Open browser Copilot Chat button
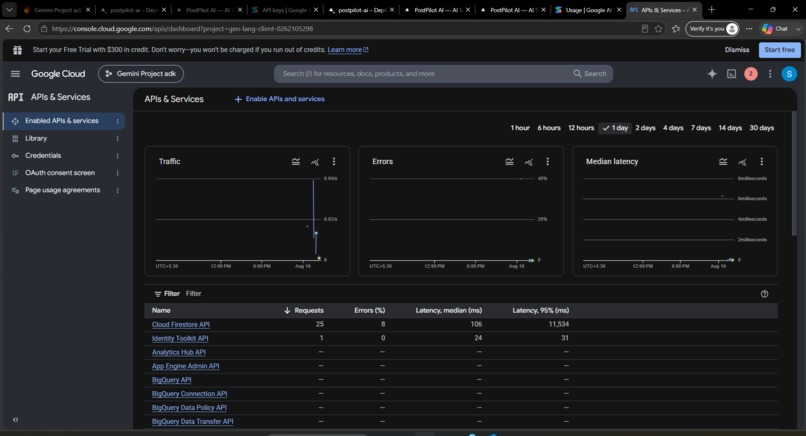The width and height of the screenshot is (806, 436). tap(775, 29)
